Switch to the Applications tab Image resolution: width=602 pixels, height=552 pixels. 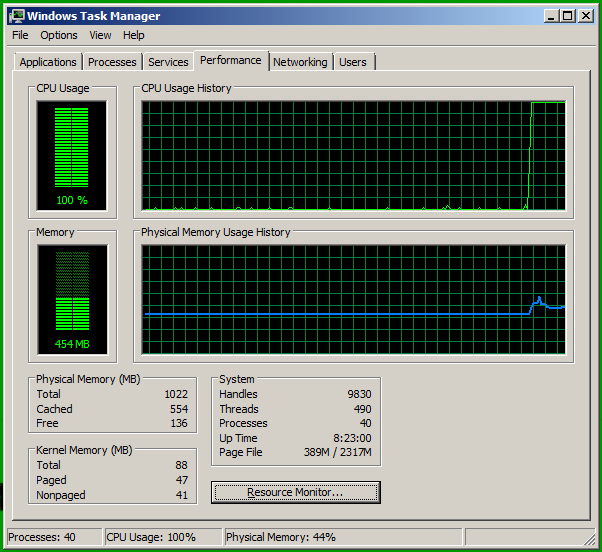[x=48, y=62]
